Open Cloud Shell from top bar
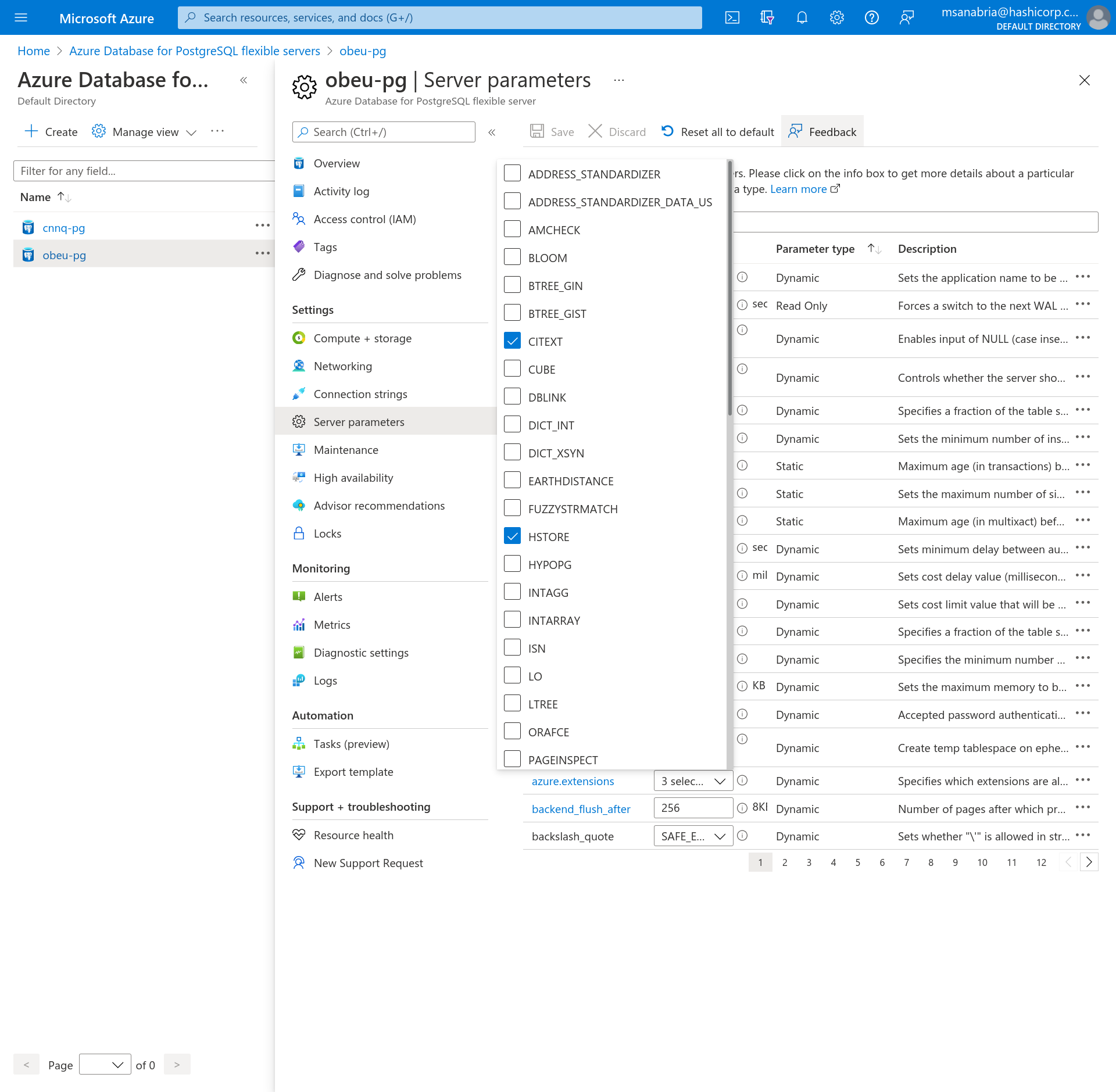1116x1092 pixels. 732,17
